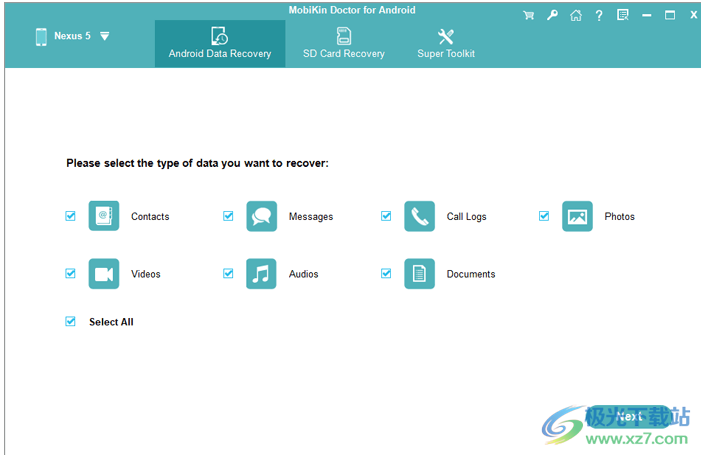
Task: Click the Contacts address book icon
Action: [x=103, y=216]
